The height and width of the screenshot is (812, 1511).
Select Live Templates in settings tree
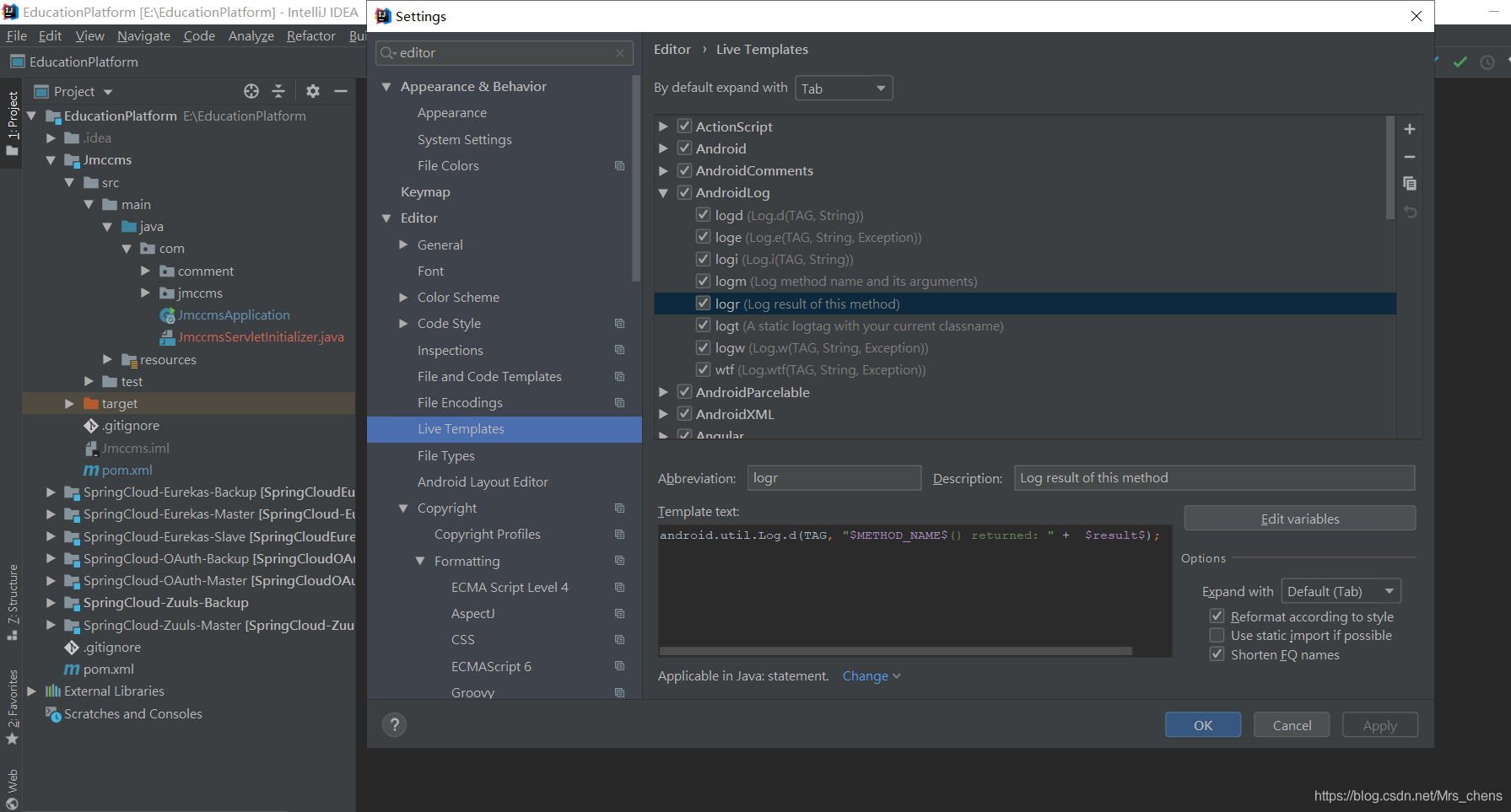pyautogui.click(x=505, y=429)
